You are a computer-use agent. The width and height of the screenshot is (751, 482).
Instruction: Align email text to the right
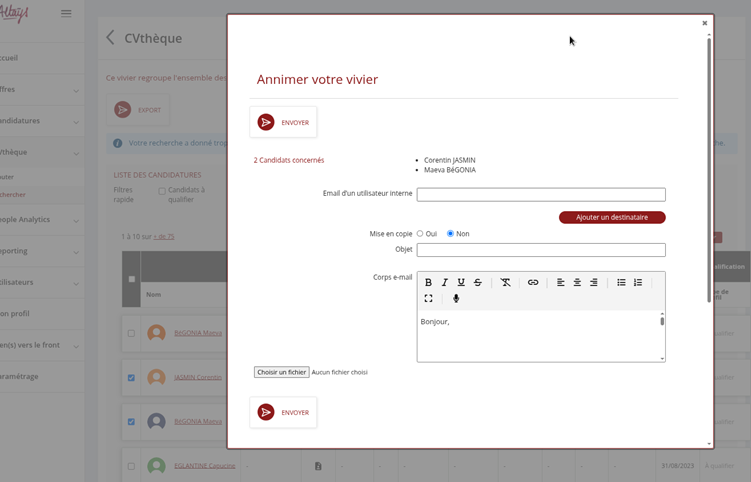[x=594, y=283]
